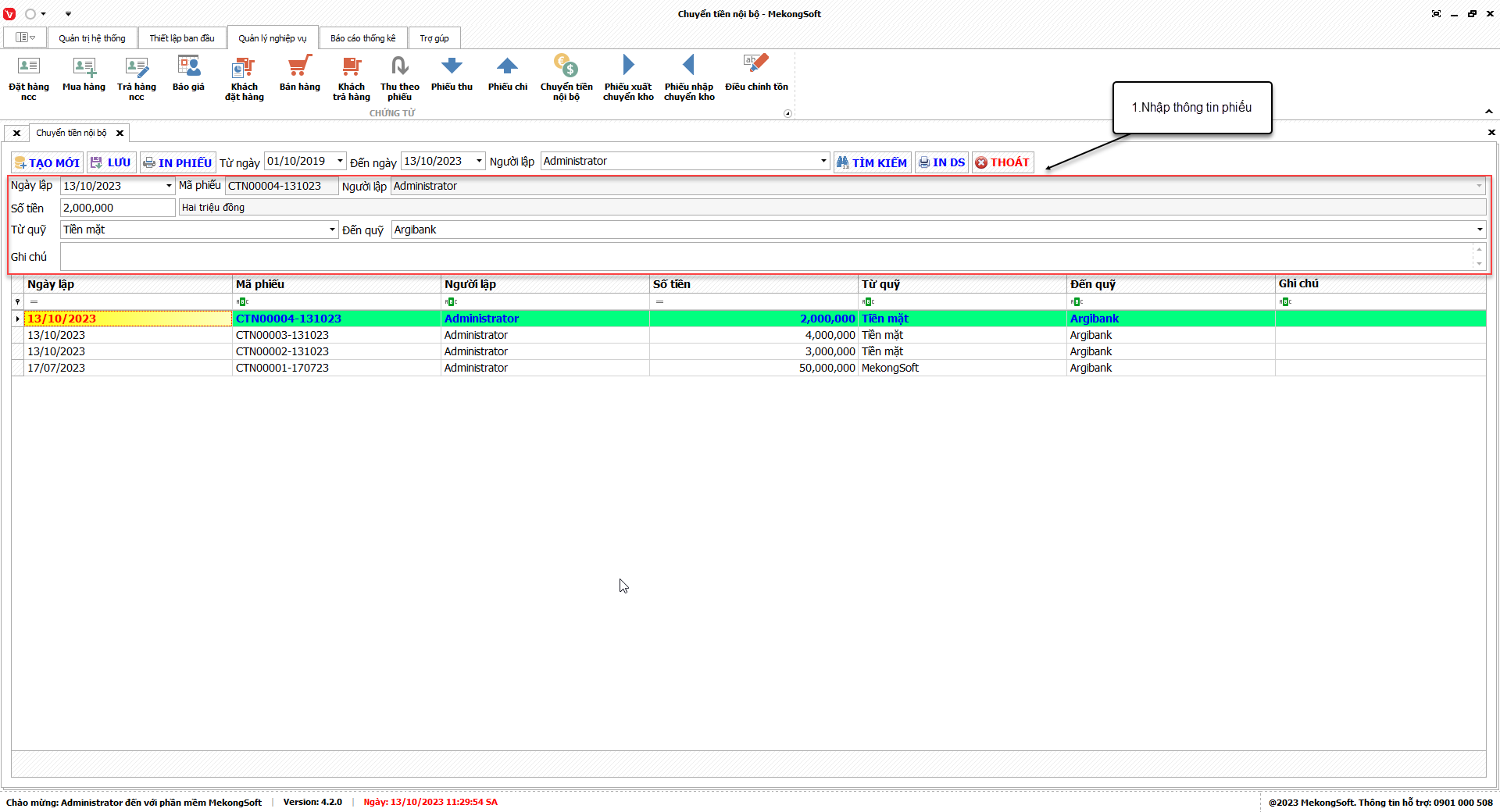This screenshot has height=812, width=1500.
Task: Click the Số tiền input field
Action: (117, 208)
